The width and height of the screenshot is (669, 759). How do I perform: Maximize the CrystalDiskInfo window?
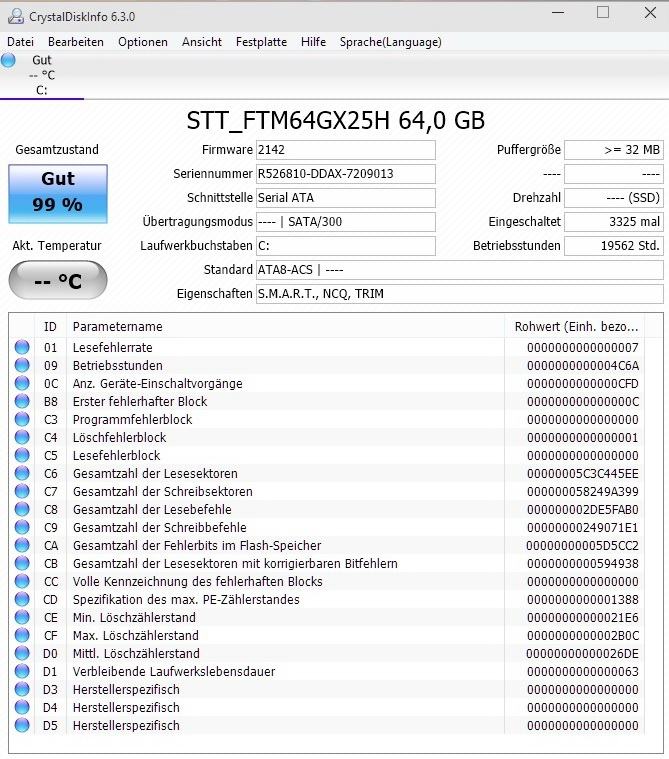click(x=603, y=12)
